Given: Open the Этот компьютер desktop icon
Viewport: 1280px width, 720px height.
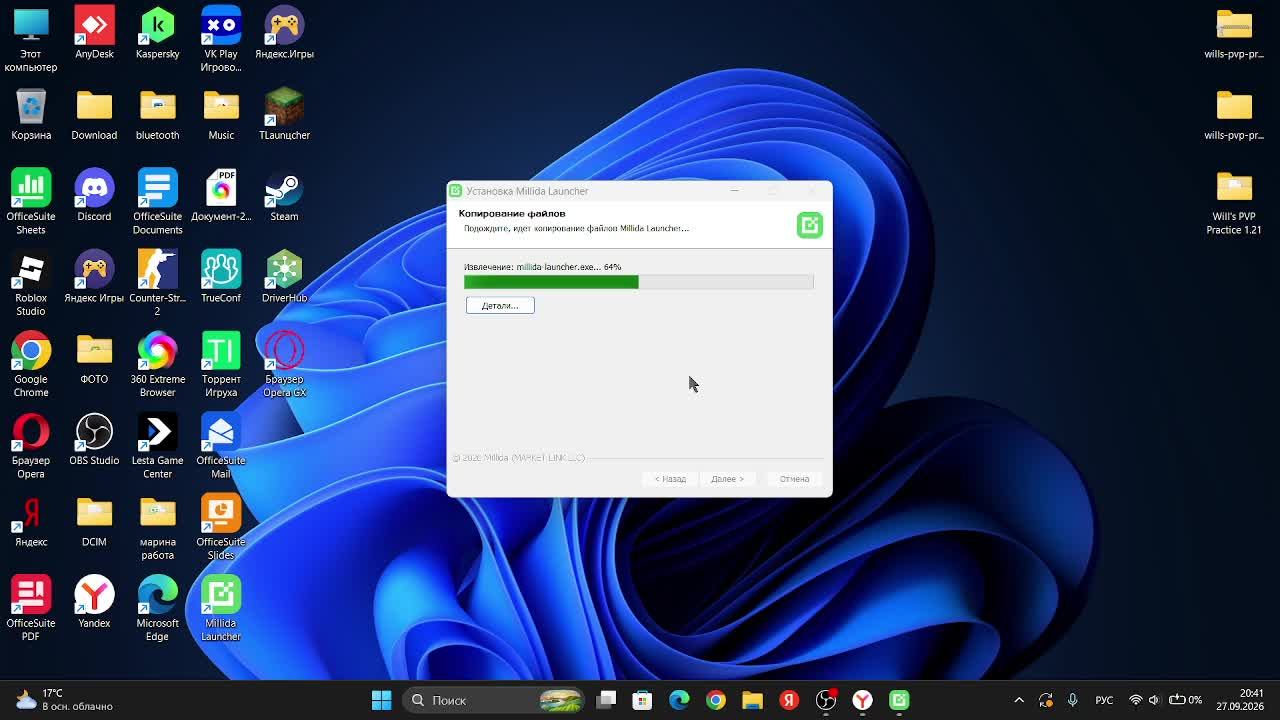Looking at the screenshot, I should (x=31, y=40).
